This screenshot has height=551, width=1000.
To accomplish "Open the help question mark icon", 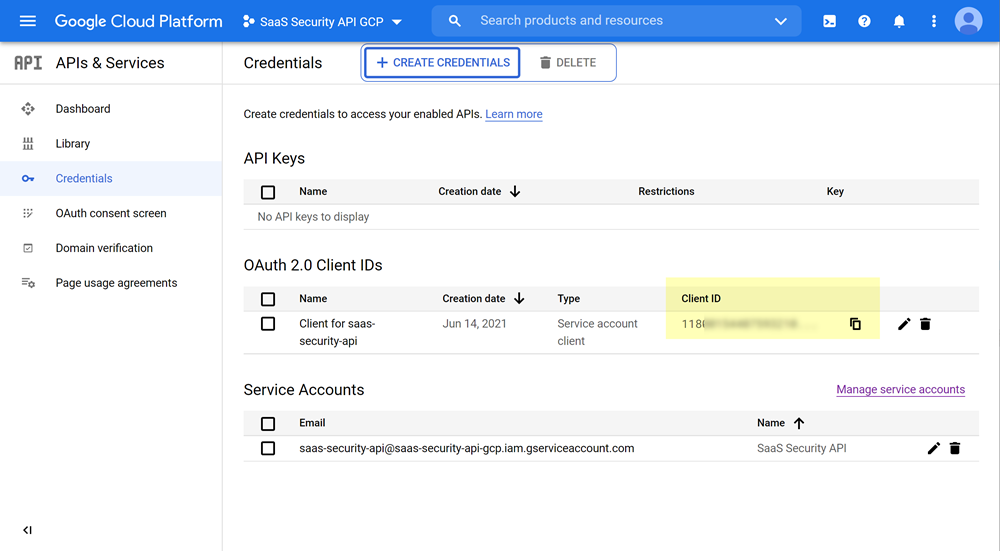I will [x=864, y=21].
